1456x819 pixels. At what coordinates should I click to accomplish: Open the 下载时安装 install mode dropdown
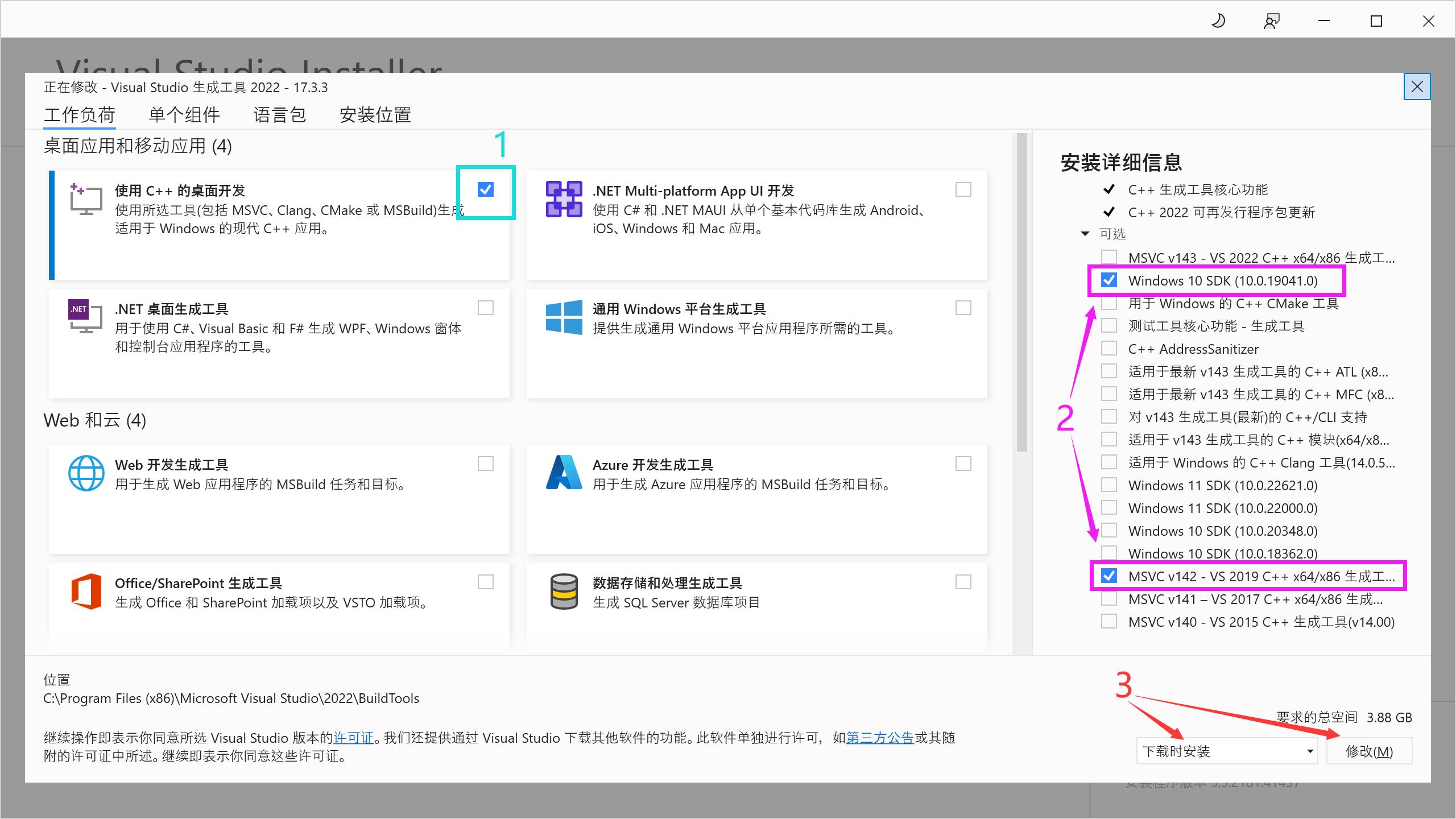[x=1227, y=751]
